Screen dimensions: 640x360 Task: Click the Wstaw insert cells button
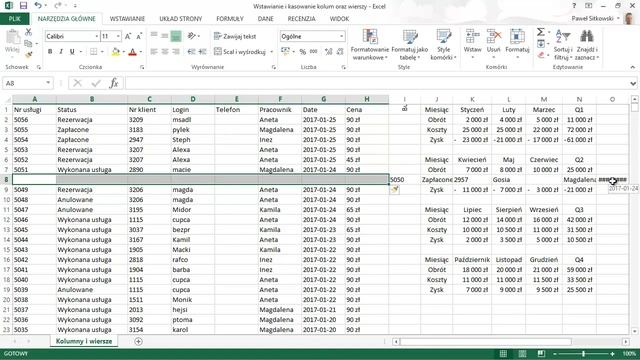pyautogui.click(x=472, y=45)
